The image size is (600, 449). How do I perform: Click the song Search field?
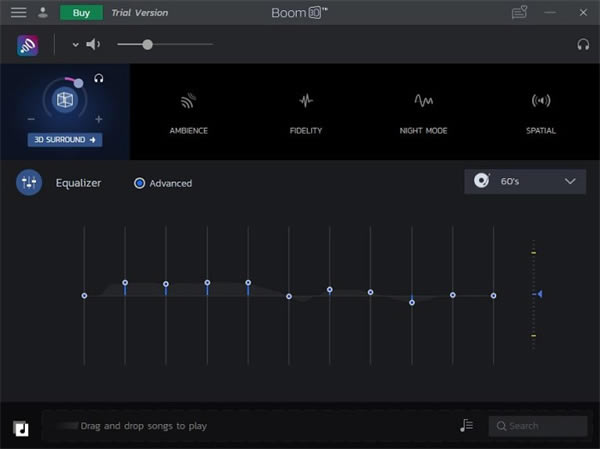pyautogui.click(x=538, y=426)
